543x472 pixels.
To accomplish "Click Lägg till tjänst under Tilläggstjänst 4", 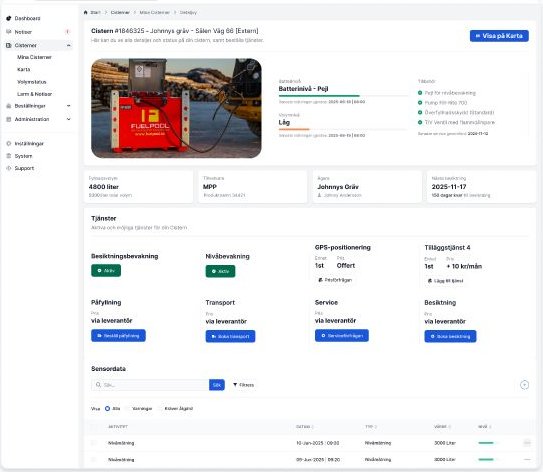I will (x=445, y=281).
